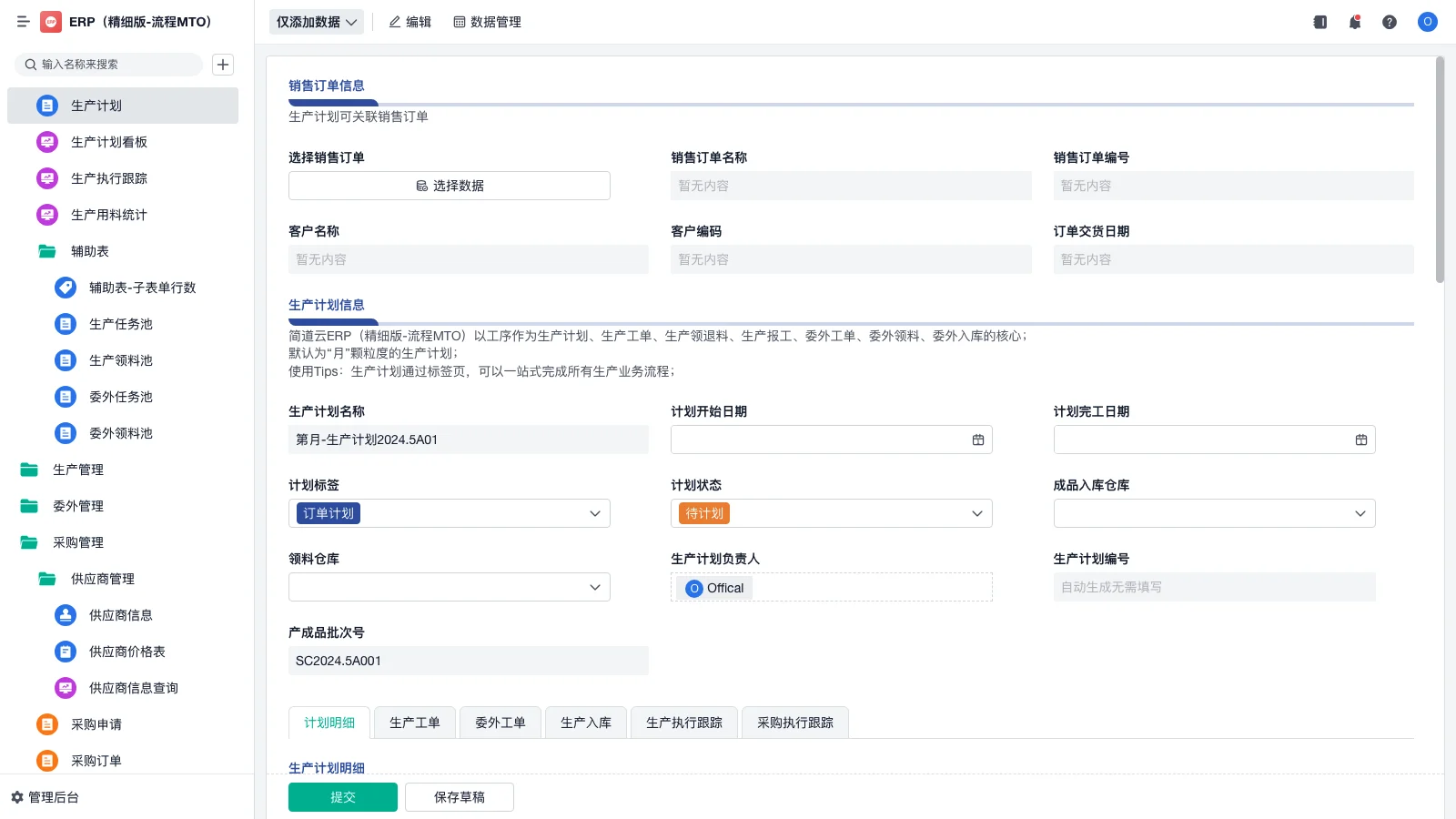This screenshot has width=1456, height=819.
Task: Open the 仅添加数据 dropdown
Action: [316, 21]
